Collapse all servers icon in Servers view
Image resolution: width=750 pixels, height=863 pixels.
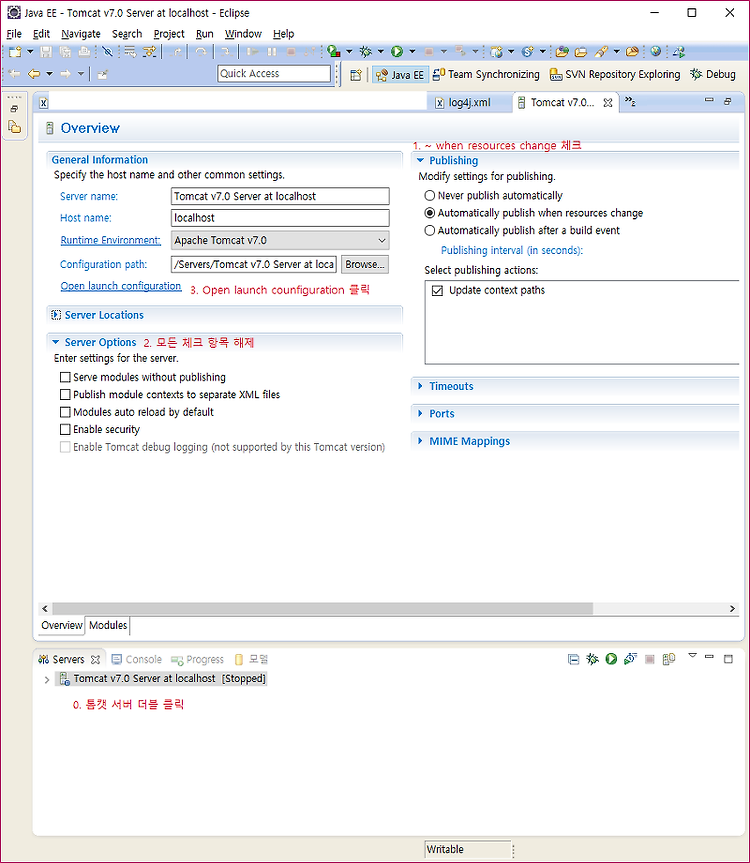[573, 659]
